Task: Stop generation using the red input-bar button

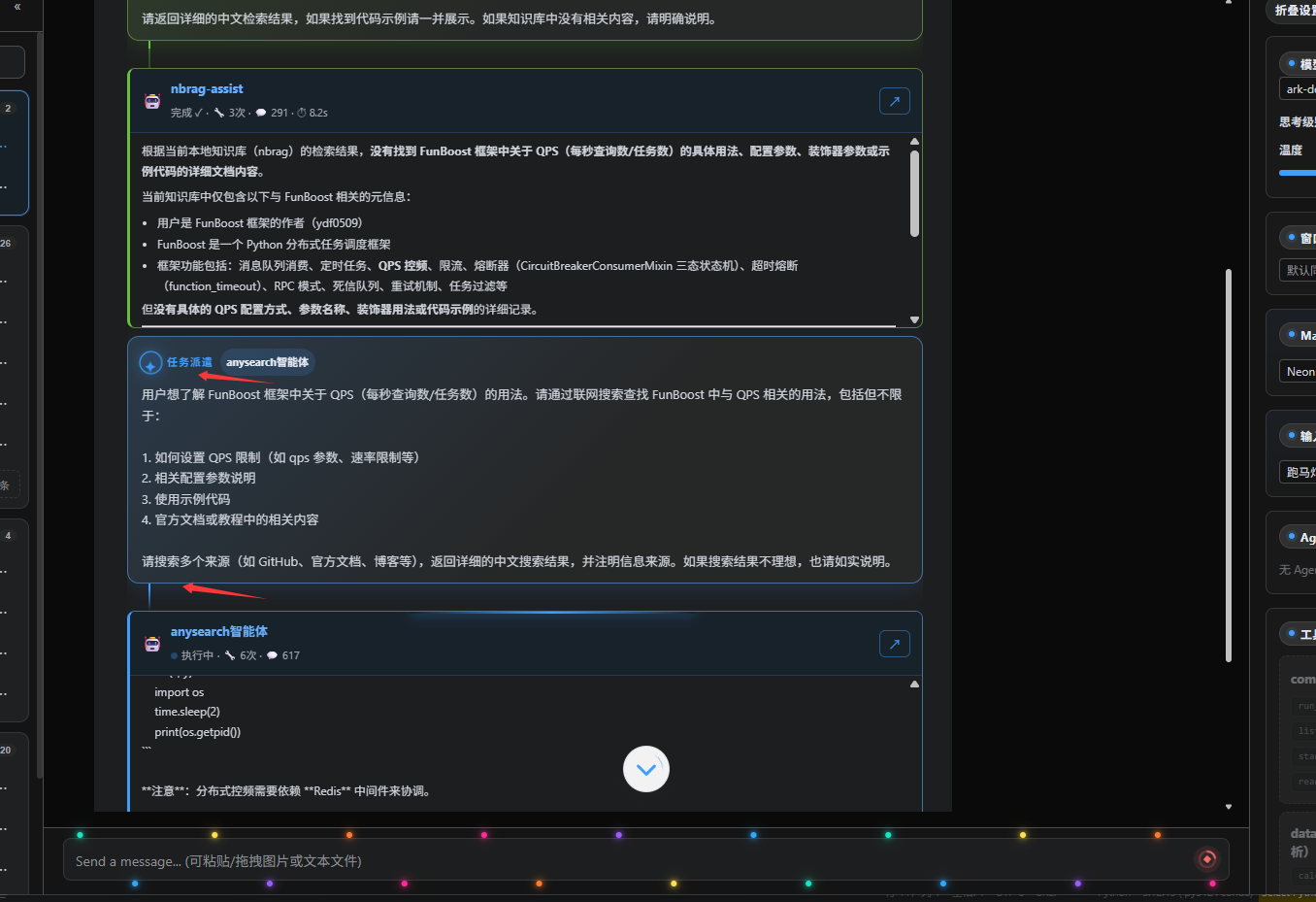Action: click(x=1207, y=858)
